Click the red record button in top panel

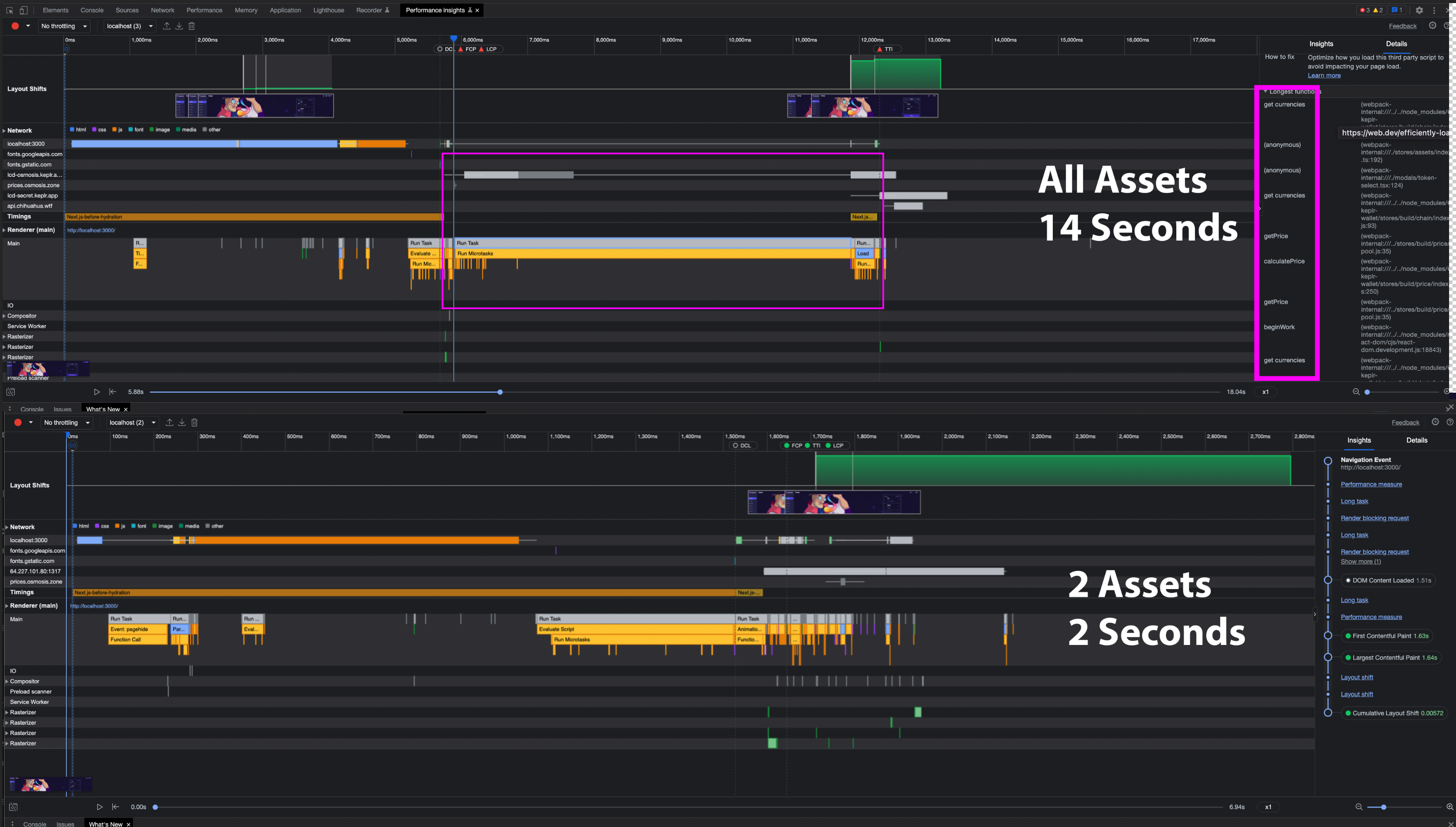[15, 26]
